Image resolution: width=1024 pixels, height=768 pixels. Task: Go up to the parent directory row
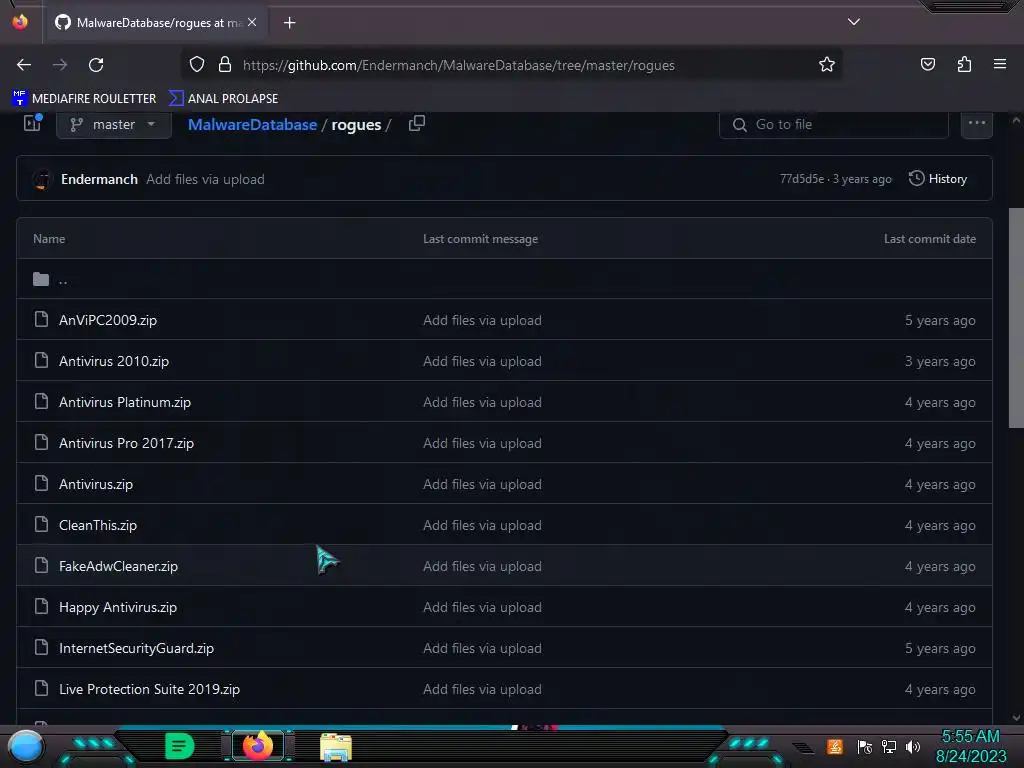504,280
